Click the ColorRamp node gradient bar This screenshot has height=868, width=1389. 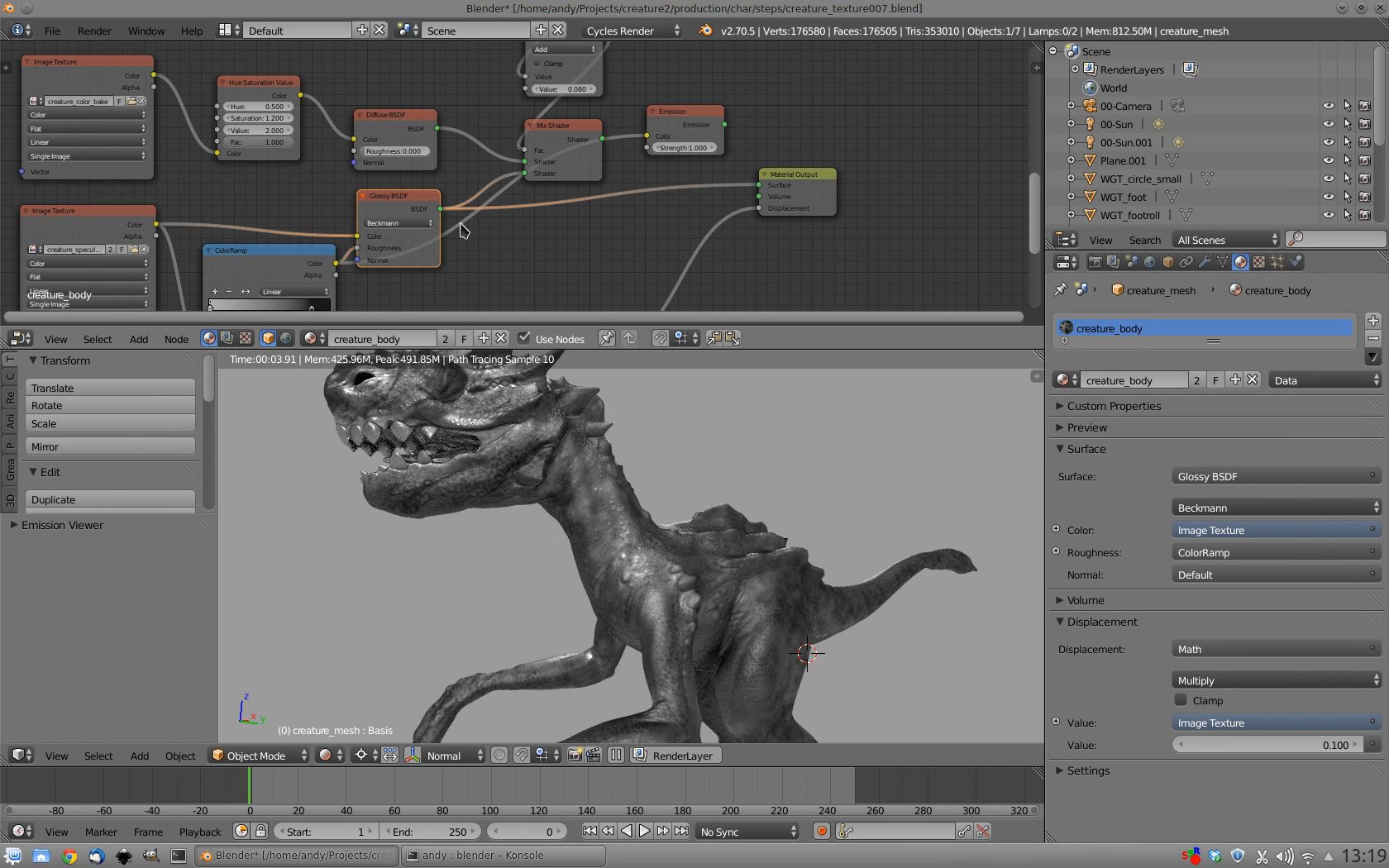tap(270, 306)
